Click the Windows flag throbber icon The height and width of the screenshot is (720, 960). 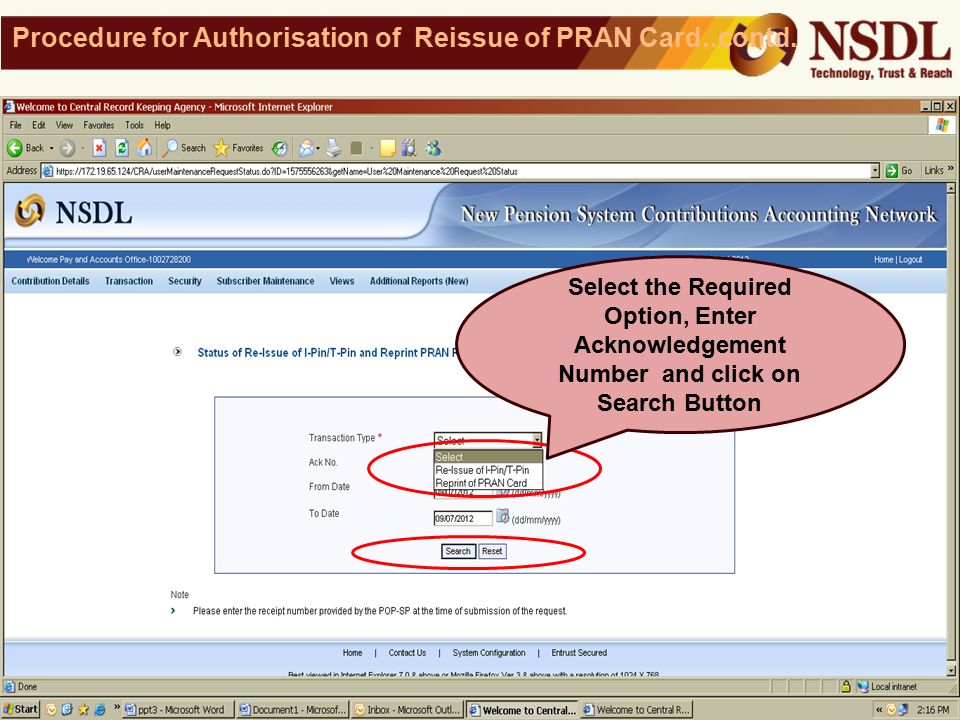(x=942, y=126)
